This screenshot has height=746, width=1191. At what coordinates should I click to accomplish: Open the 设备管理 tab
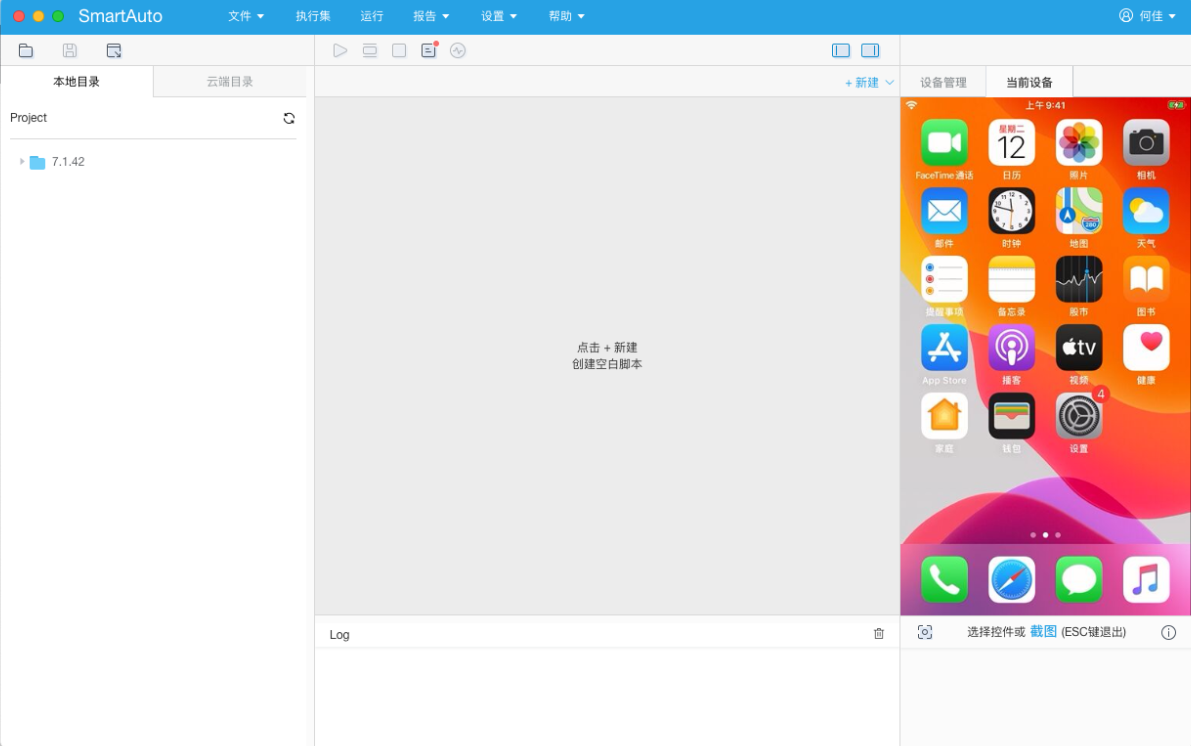coord(943,82)
